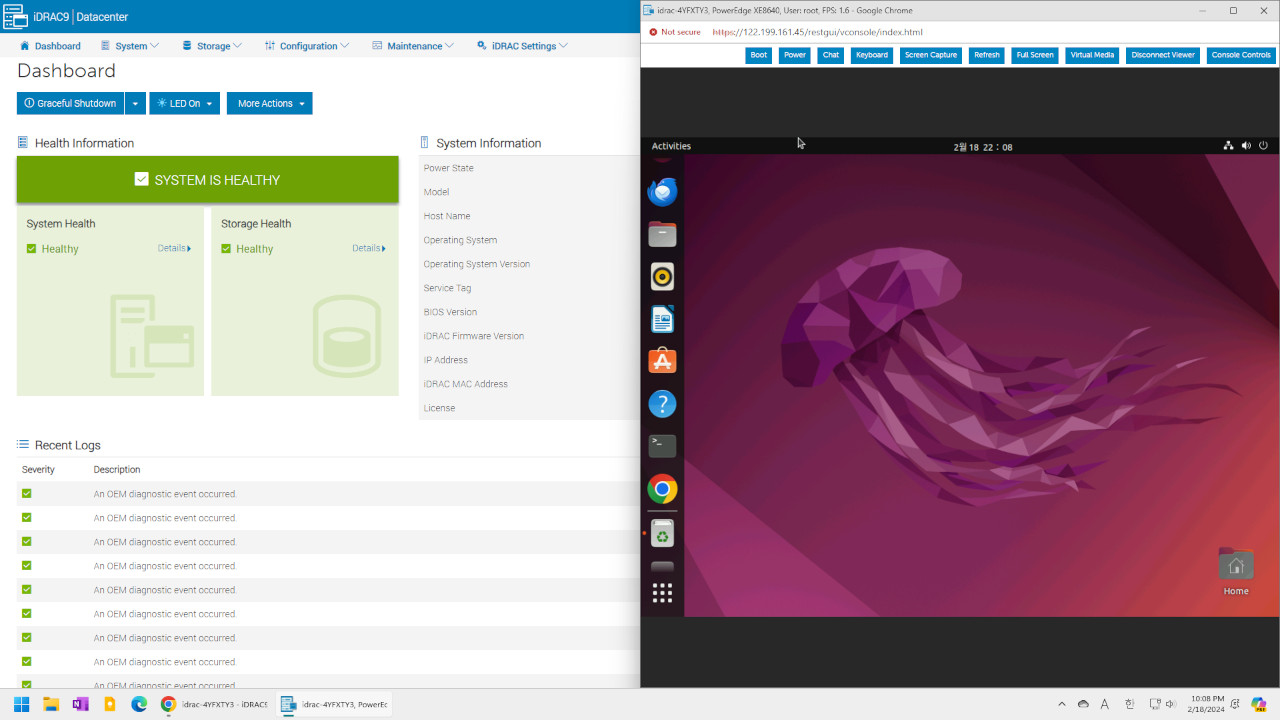Show Applications grid in dock
The image size is (1280, 720).
[662, 593]
